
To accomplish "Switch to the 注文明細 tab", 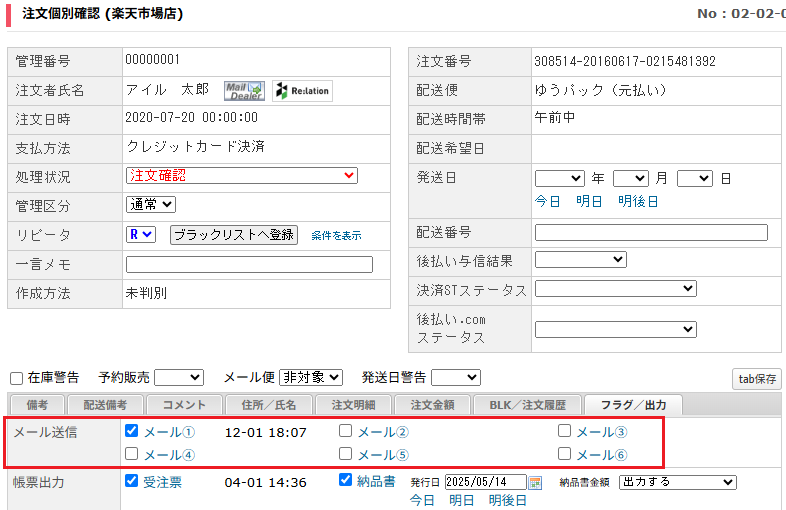I will pos(353,405).
